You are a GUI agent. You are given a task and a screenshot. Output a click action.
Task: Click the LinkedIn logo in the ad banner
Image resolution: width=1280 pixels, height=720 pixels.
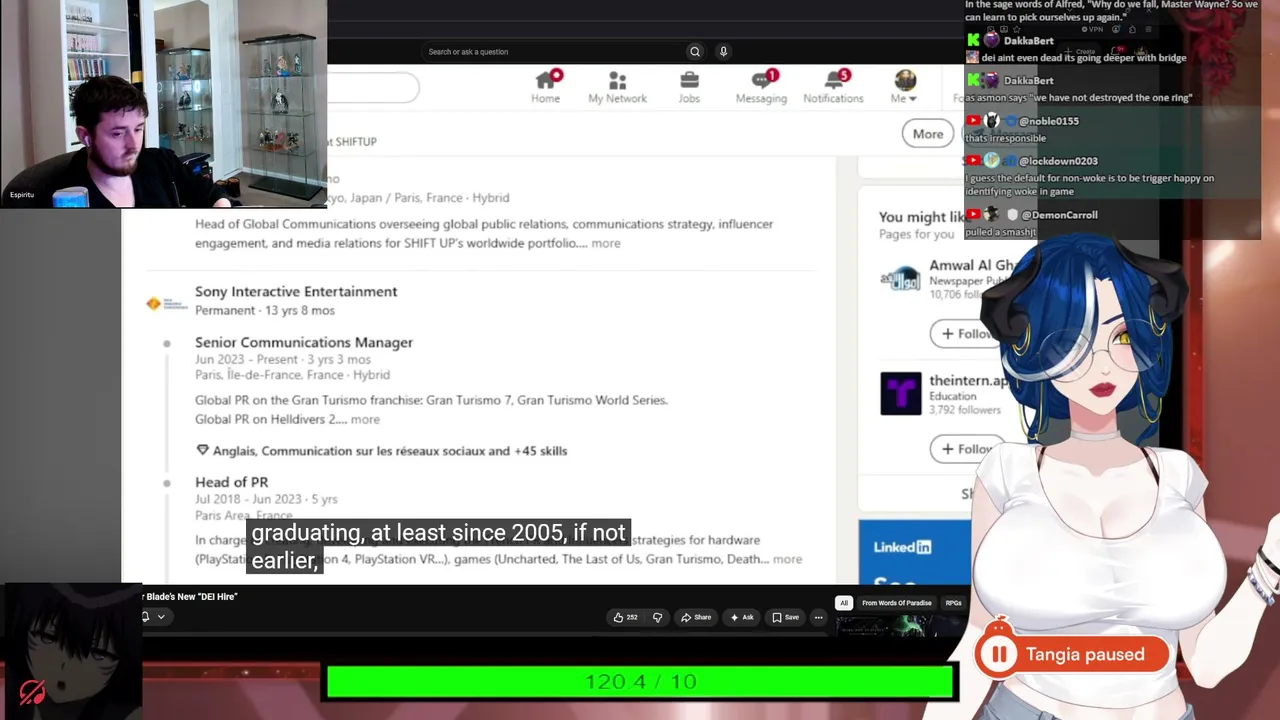(x=902, y=547)
